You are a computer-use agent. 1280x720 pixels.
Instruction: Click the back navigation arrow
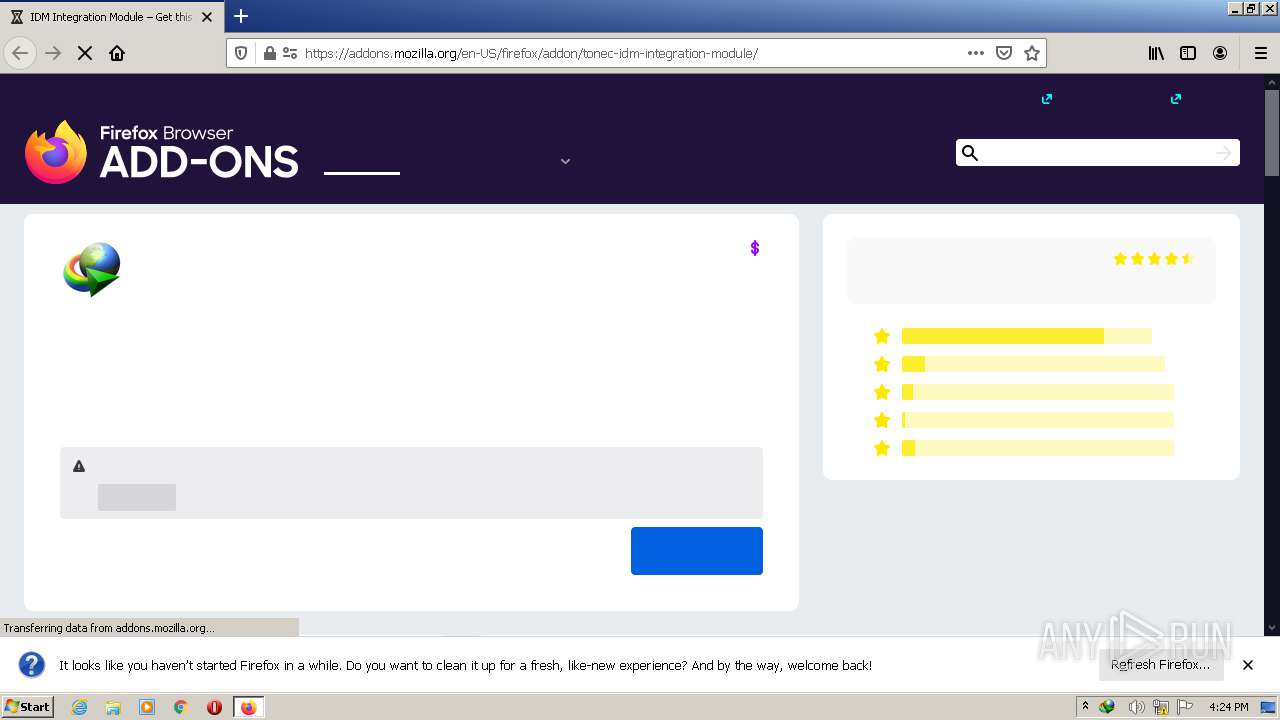point(20,53)
